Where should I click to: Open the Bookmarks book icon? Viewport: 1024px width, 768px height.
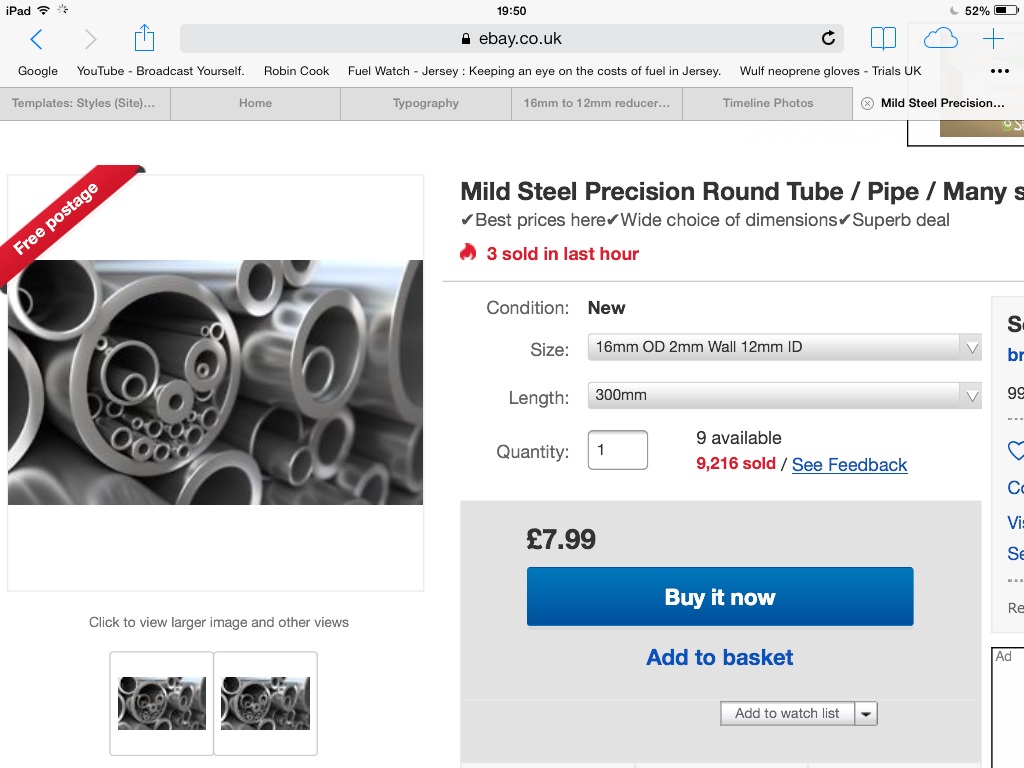click(x=883, y=39)
